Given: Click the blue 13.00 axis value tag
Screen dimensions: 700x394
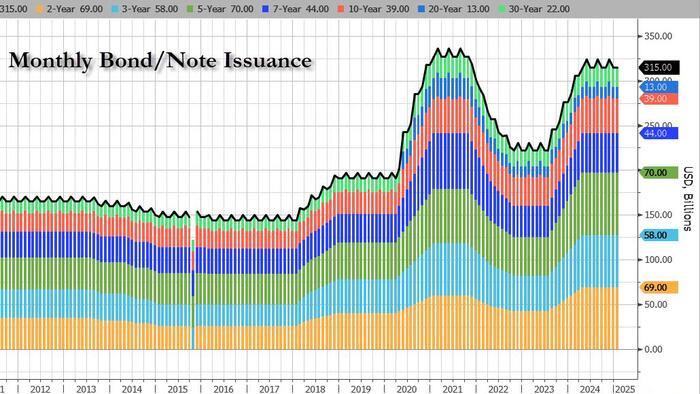Looking at the screenshot, I should [659, 87].
